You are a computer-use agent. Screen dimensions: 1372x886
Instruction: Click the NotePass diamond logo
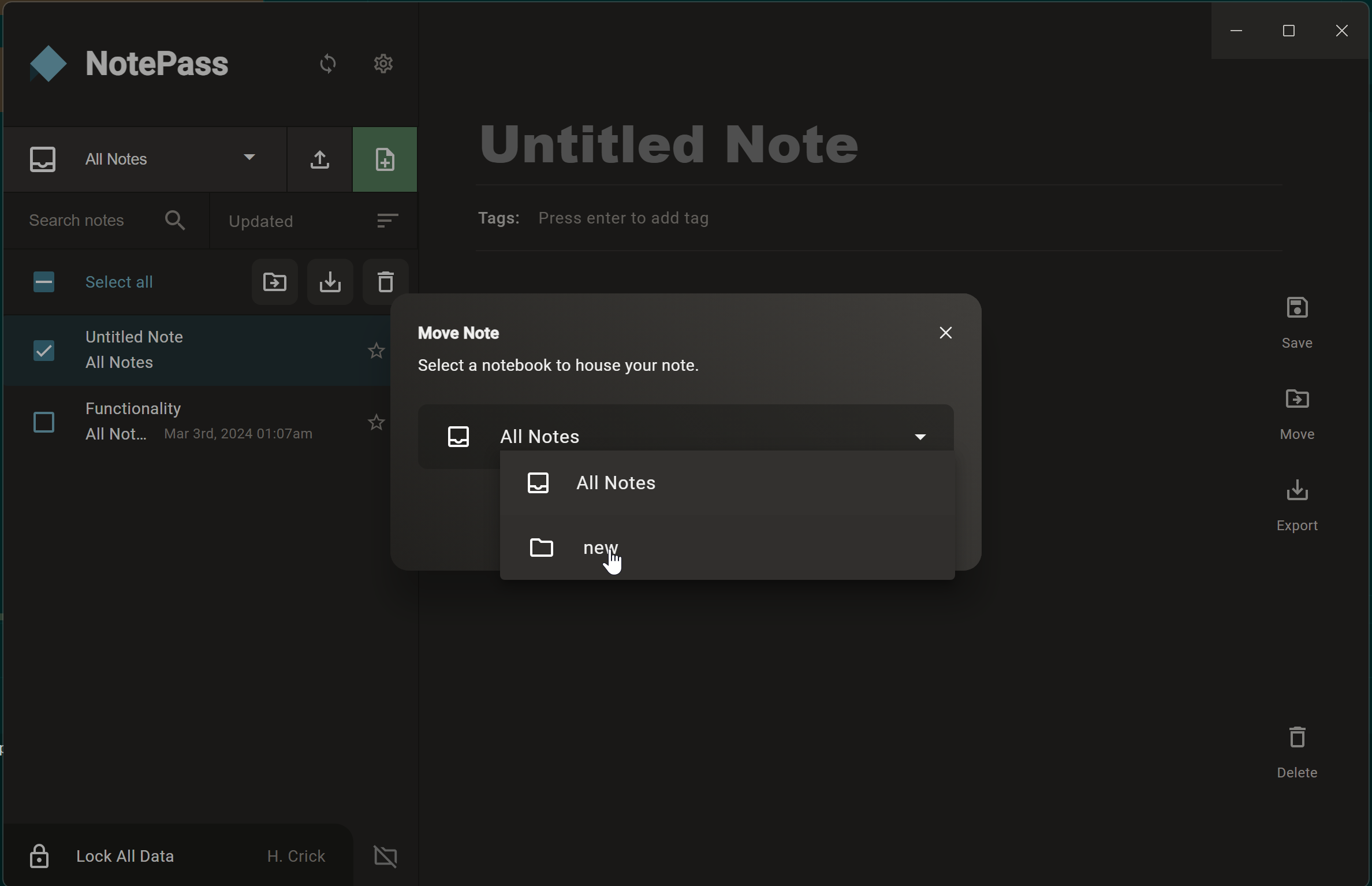pyautogui.click(x=48, y=64)
